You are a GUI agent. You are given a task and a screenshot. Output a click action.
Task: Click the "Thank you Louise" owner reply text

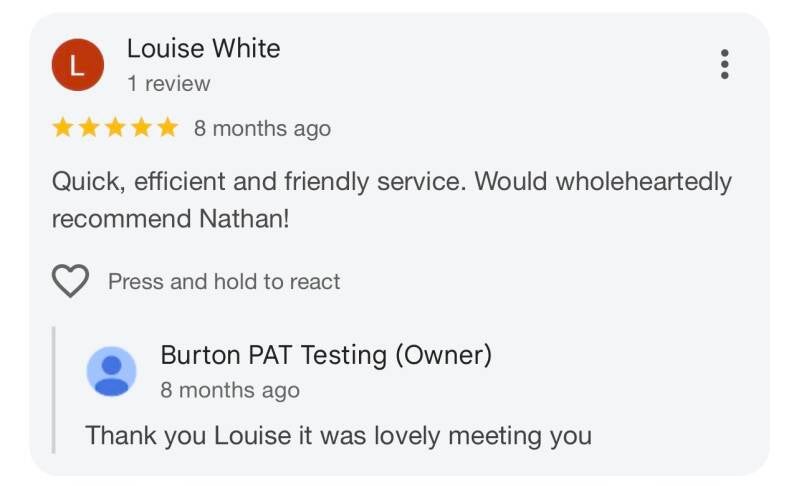click(x=338, y=436)
